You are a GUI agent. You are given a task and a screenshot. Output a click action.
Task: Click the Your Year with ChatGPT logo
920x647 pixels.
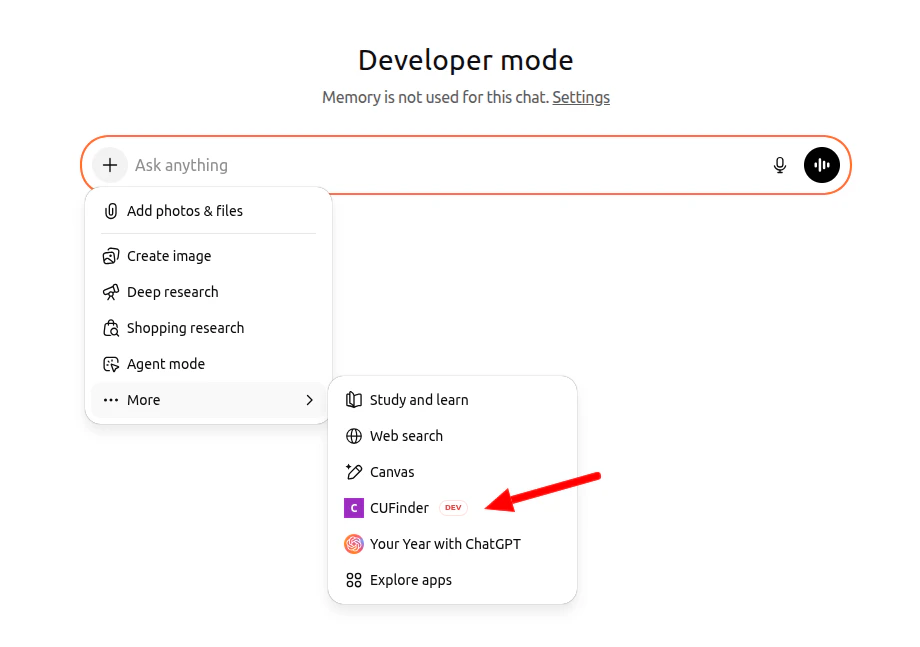(353, 544)
